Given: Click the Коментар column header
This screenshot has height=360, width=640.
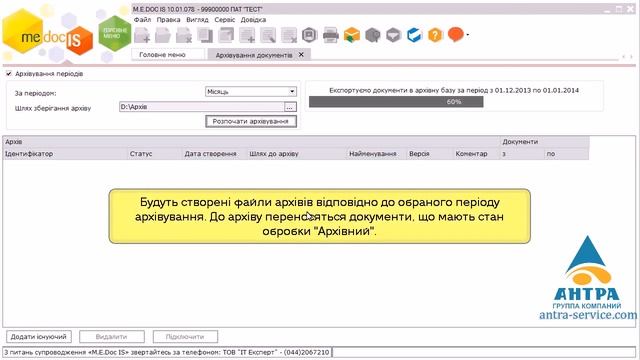Looking at the screenshot, I should (476, 154).
